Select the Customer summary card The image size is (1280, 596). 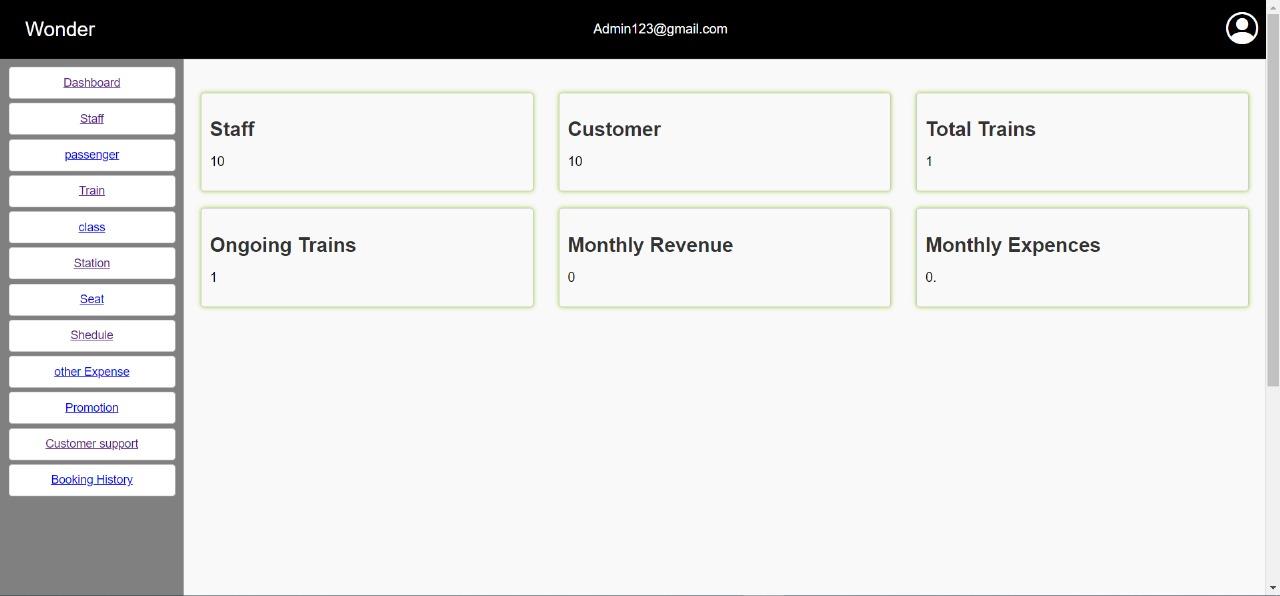(x=724, y=142)
